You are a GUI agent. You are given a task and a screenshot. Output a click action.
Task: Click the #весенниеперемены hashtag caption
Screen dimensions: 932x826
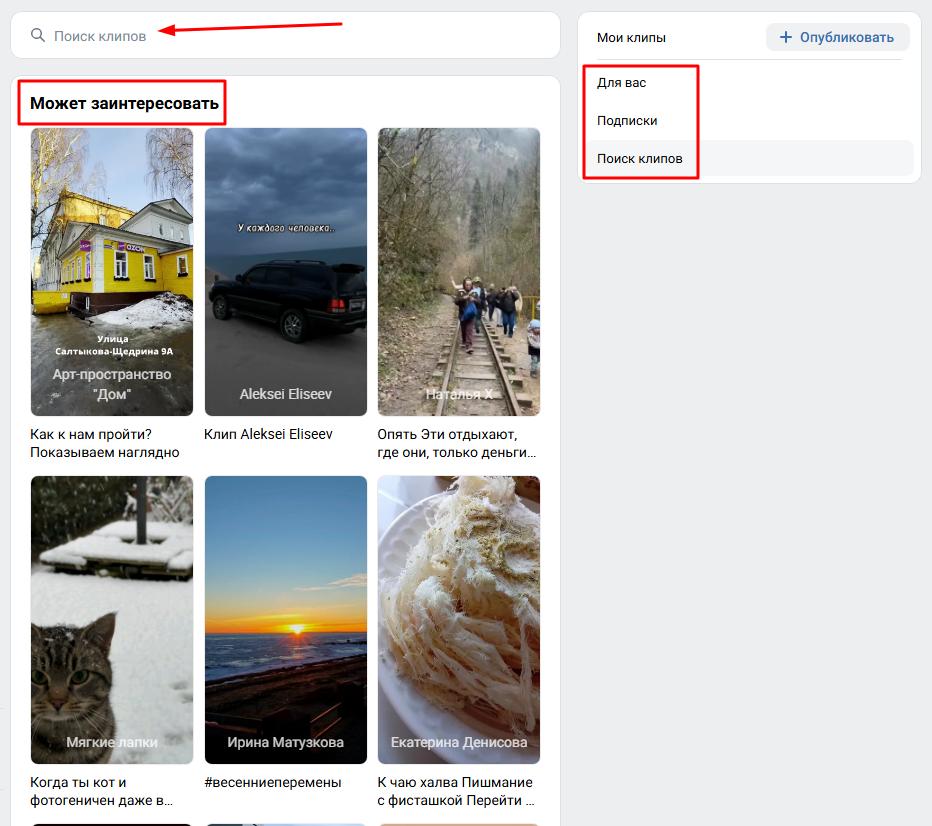(272, 783)
